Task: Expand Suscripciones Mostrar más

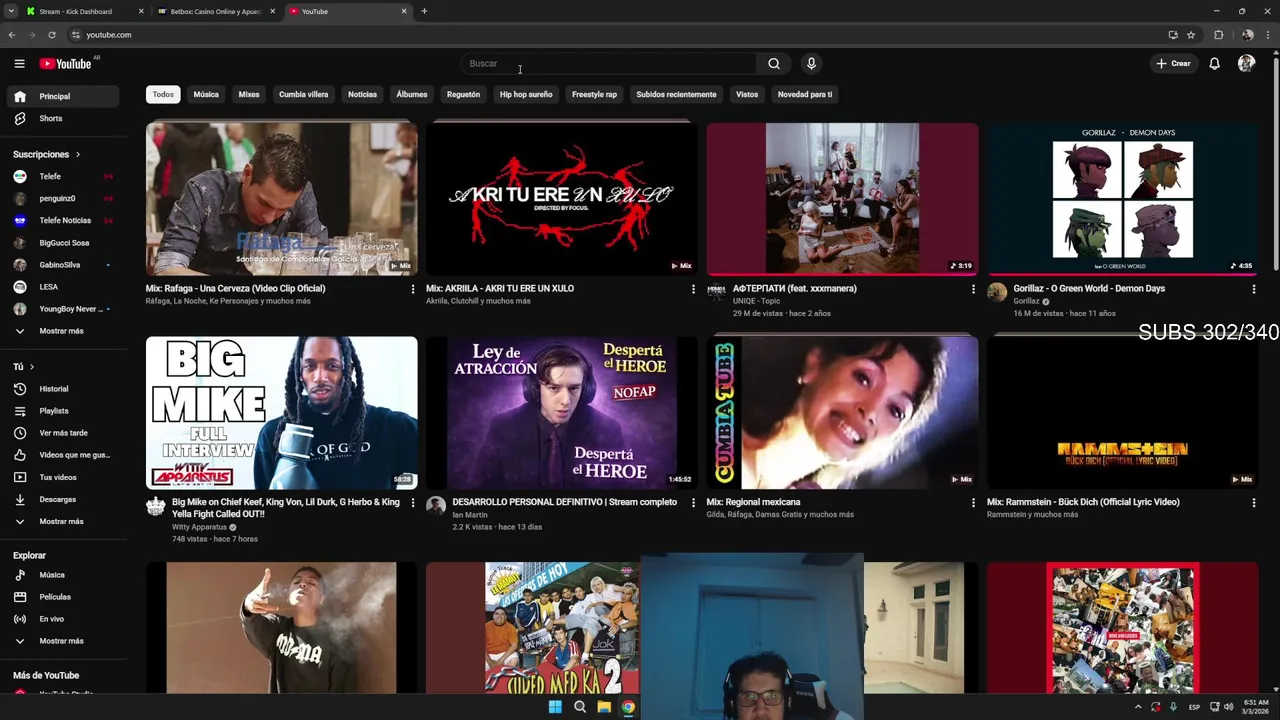Action: click(62, 331)
